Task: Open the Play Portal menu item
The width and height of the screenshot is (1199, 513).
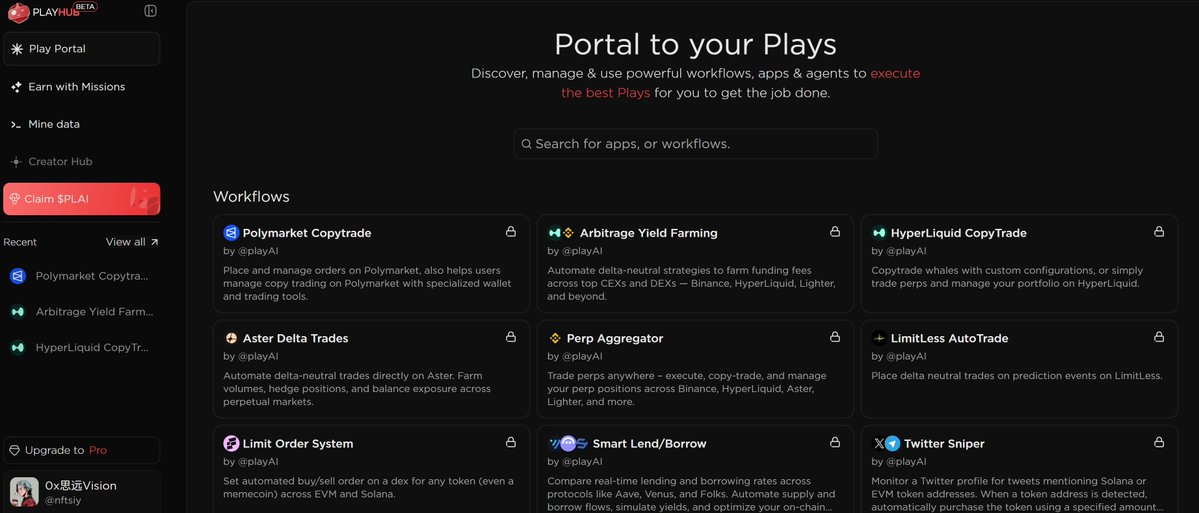Action: coord(81,49)
